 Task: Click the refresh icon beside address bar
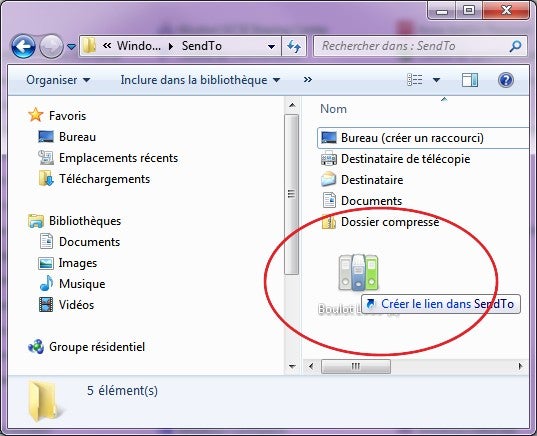click(294, 46)
